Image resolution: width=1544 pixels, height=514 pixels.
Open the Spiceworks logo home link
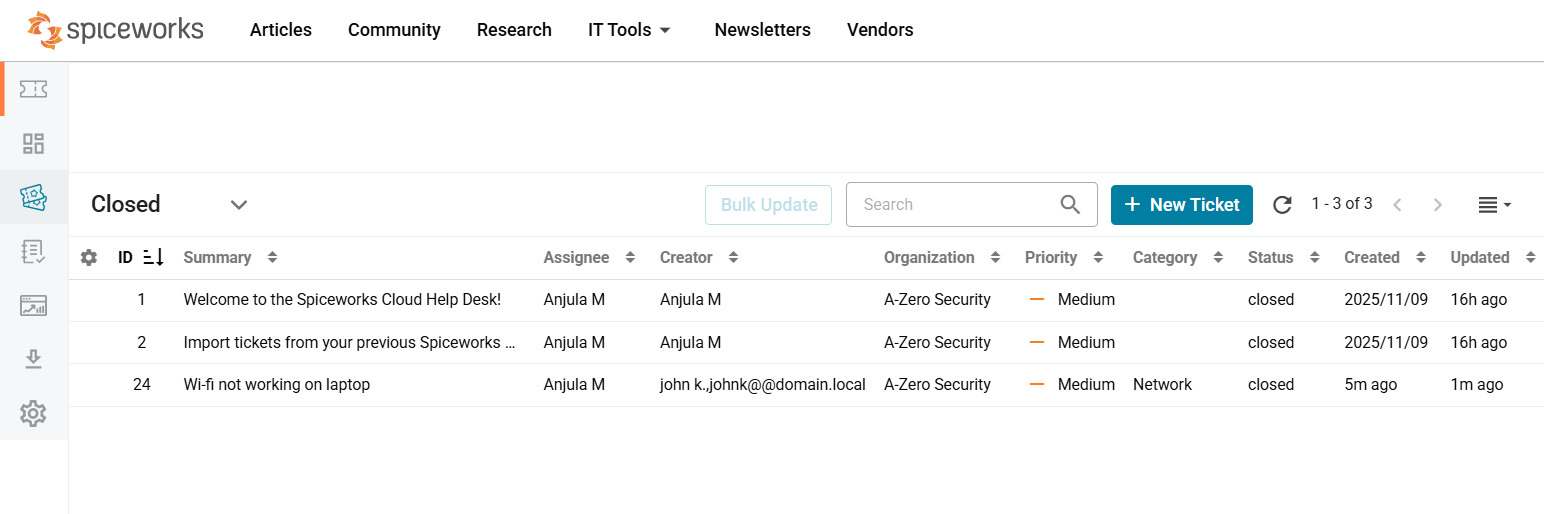pos(115,30)
